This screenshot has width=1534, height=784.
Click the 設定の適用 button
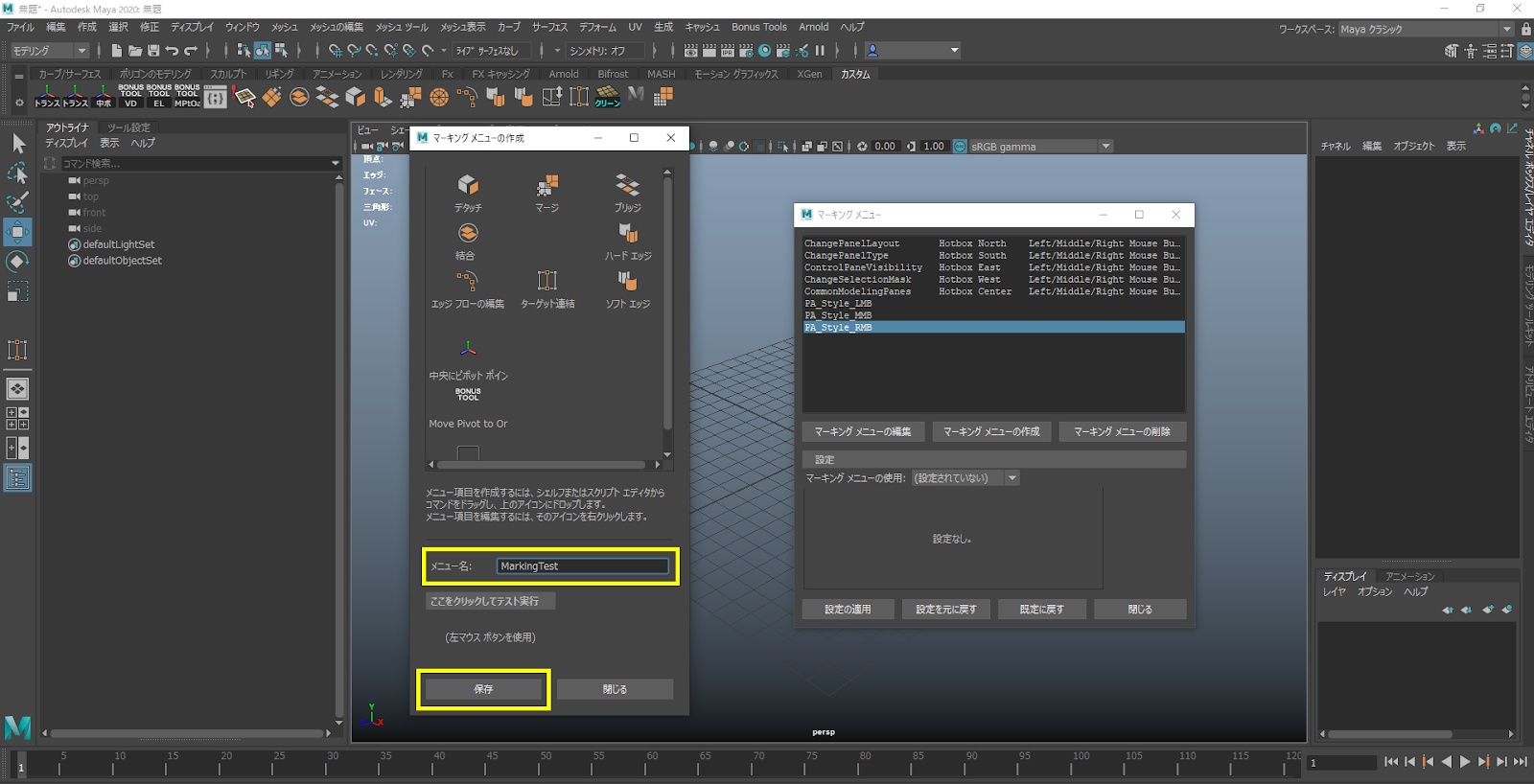click(x=848, y=610)
